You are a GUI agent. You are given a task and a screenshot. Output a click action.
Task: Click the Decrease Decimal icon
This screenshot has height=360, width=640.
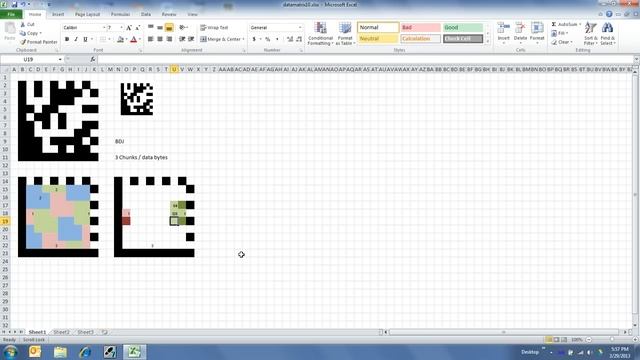coord(299,39)
